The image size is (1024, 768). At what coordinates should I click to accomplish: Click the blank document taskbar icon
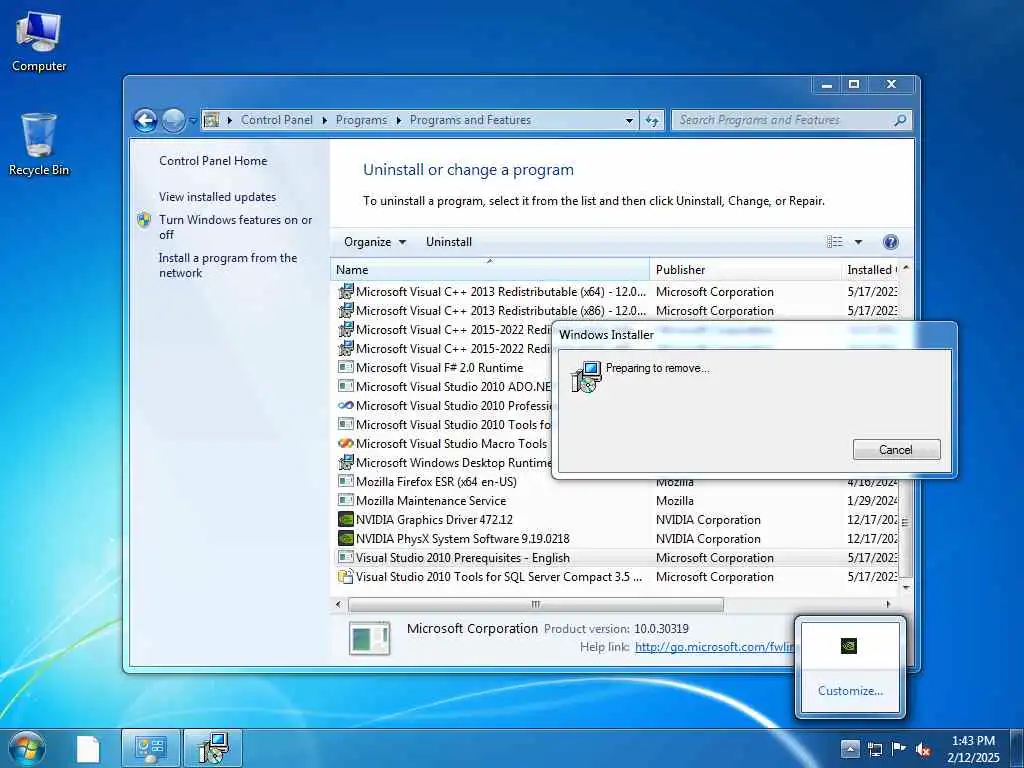(x=88, y=749)
